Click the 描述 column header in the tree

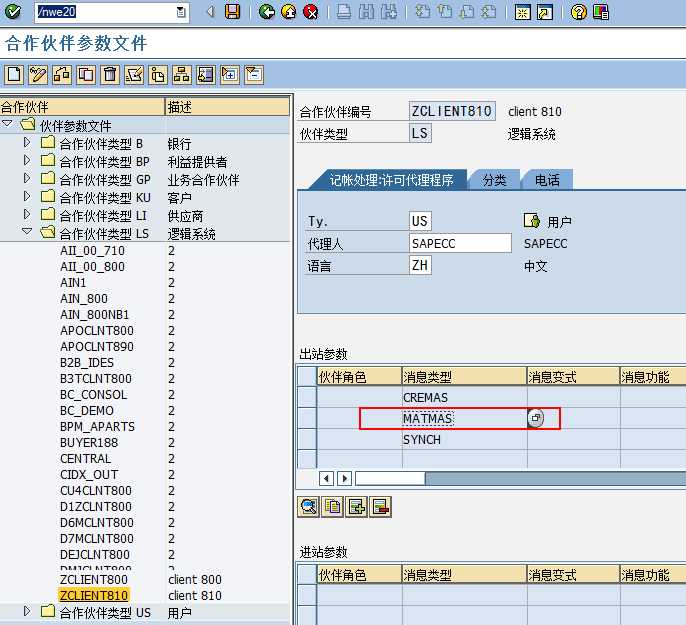click(x=228, y=107)
